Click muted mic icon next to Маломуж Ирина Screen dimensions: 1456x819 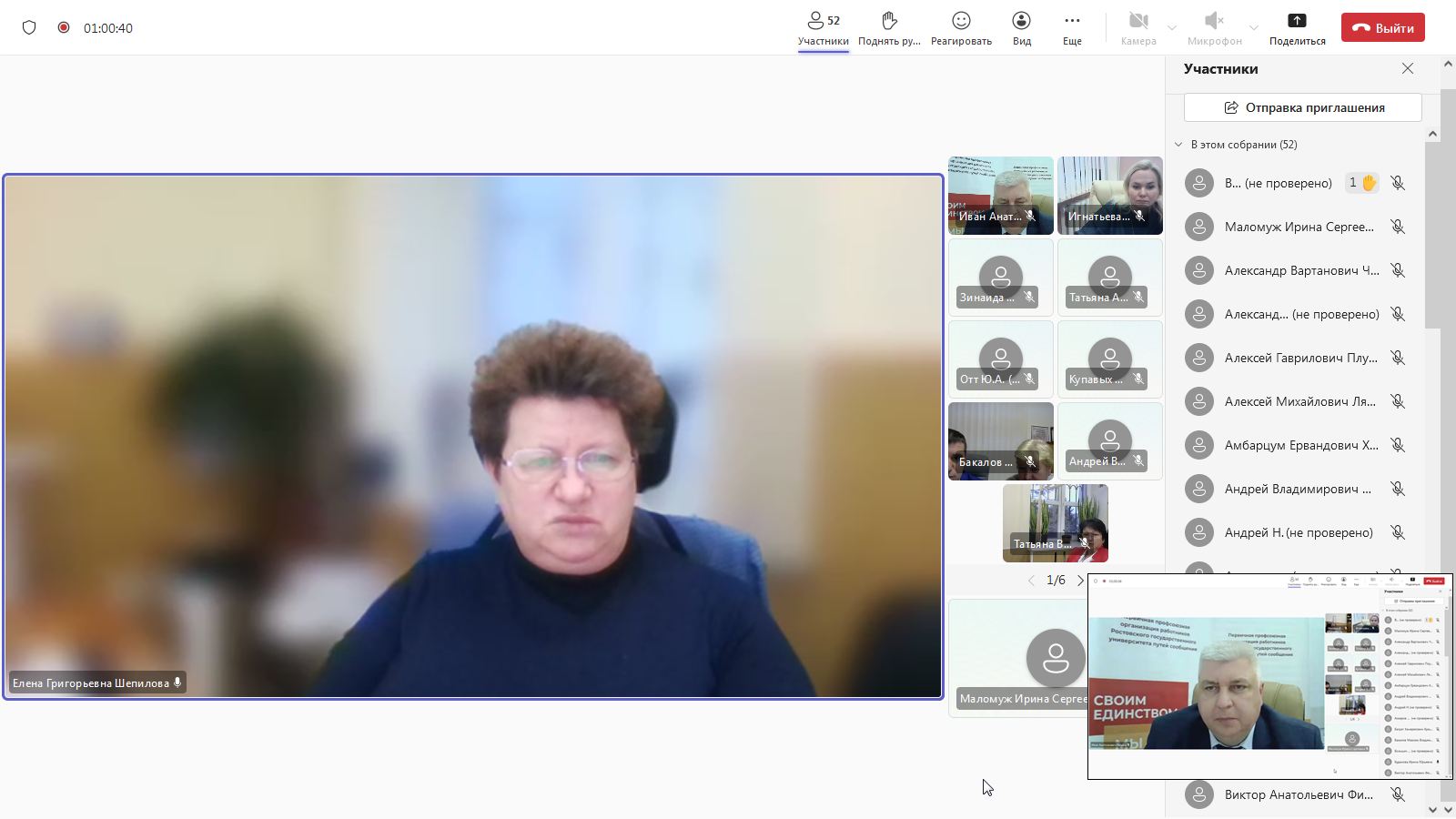click(x=1398, y=227)
